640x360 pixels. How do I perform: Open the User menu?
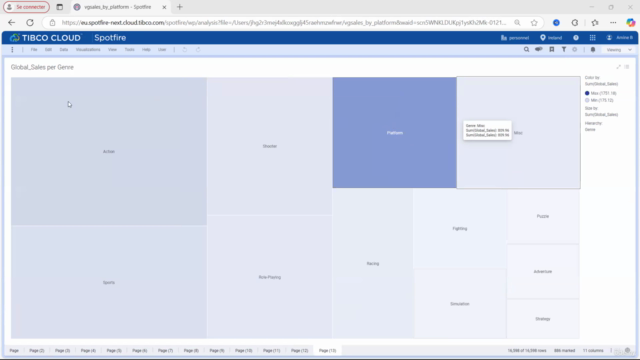tap(162, 49)
